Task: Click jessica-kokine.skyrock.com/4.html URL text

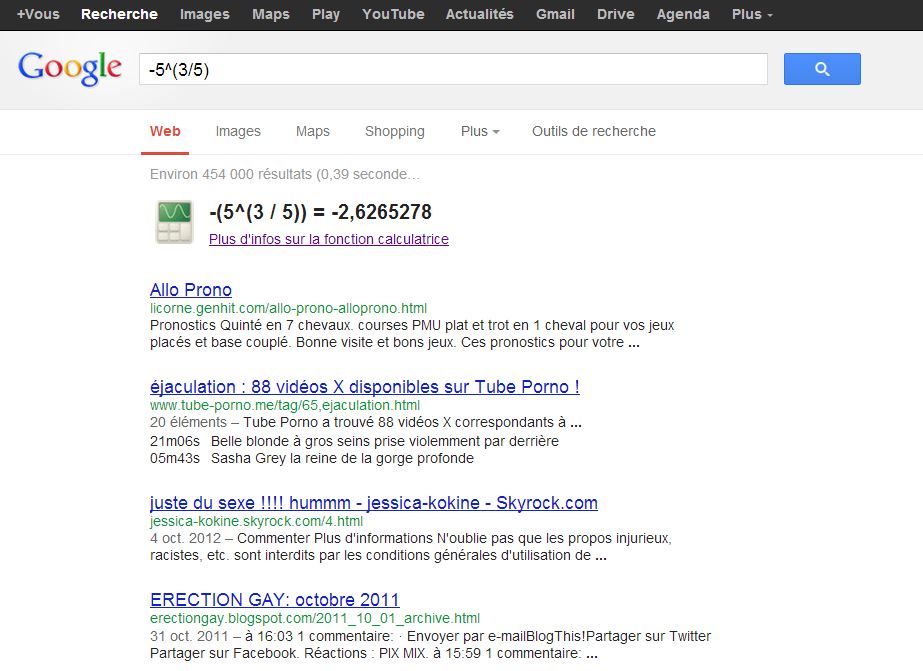Action: pyautogui.click(x=256, y=521)
